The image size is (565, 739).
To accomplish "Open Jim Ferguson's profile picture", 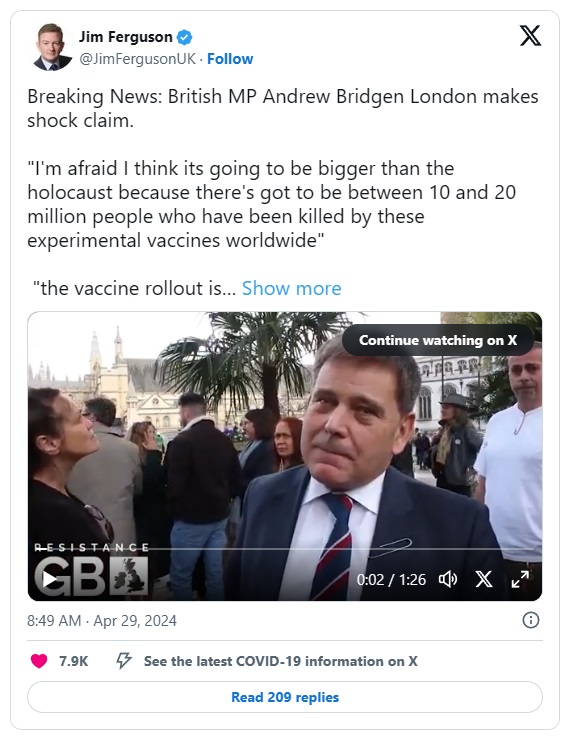I will coord(52,47).
